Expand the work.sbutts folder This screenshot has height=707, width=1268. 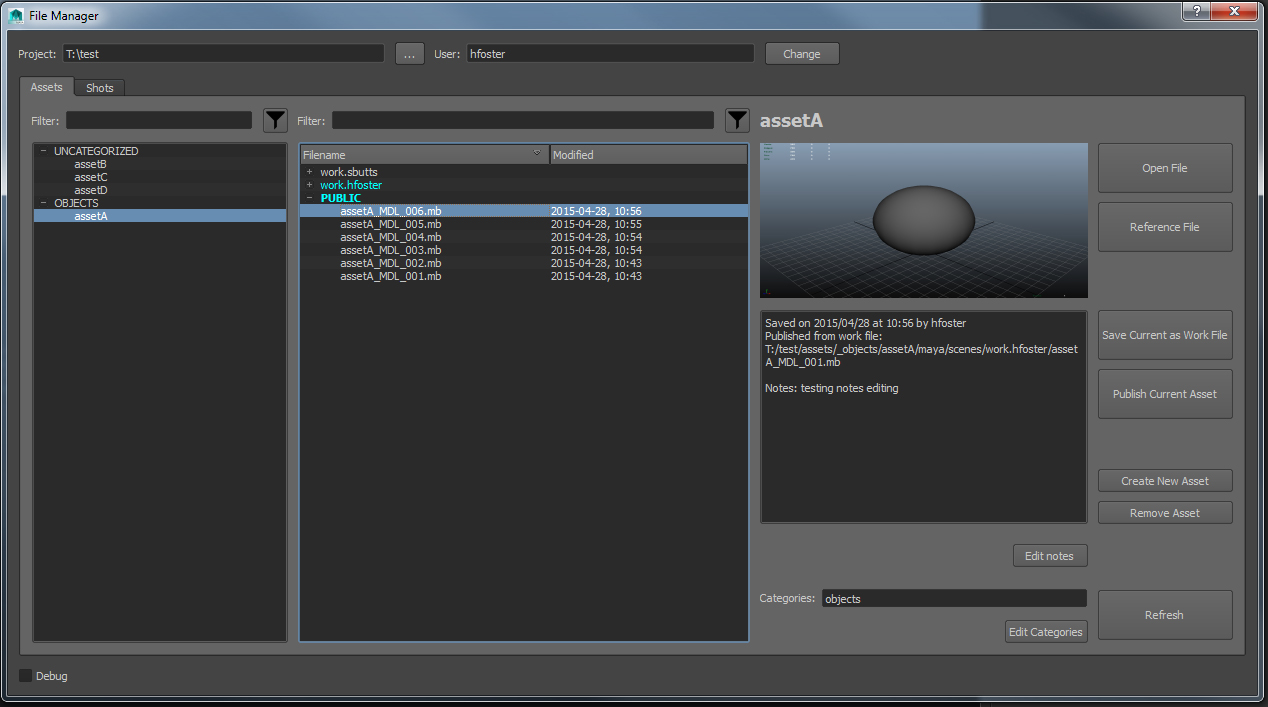(310, 172)
